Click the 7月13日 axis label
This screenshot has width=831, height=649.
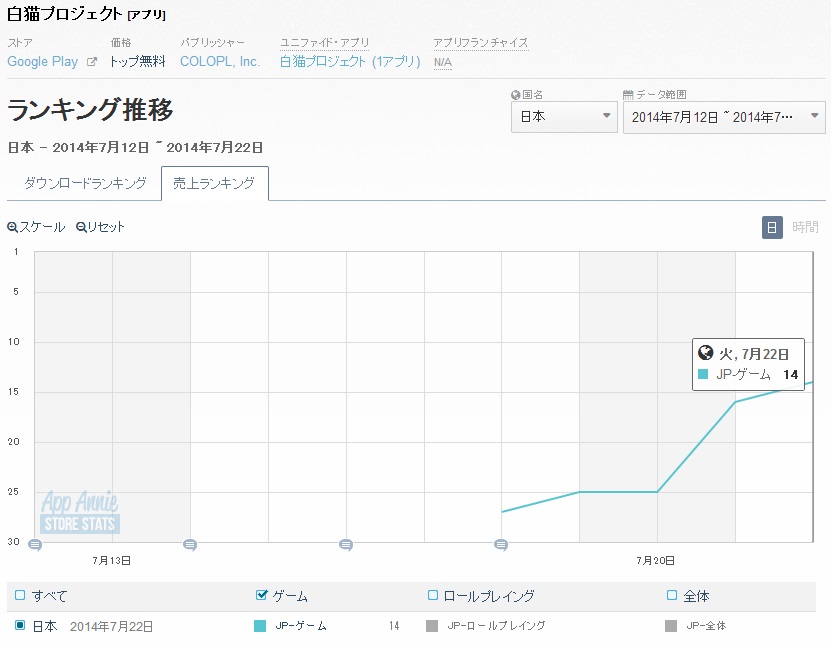click(111, 561)
